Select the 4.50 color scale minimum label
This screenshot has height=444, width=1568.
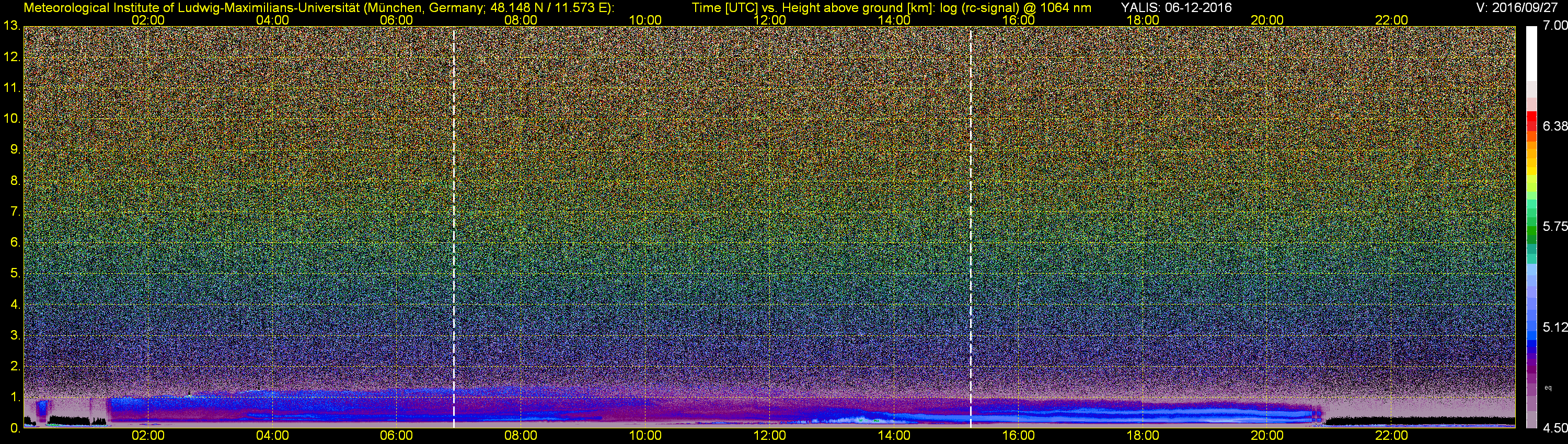1554,428
